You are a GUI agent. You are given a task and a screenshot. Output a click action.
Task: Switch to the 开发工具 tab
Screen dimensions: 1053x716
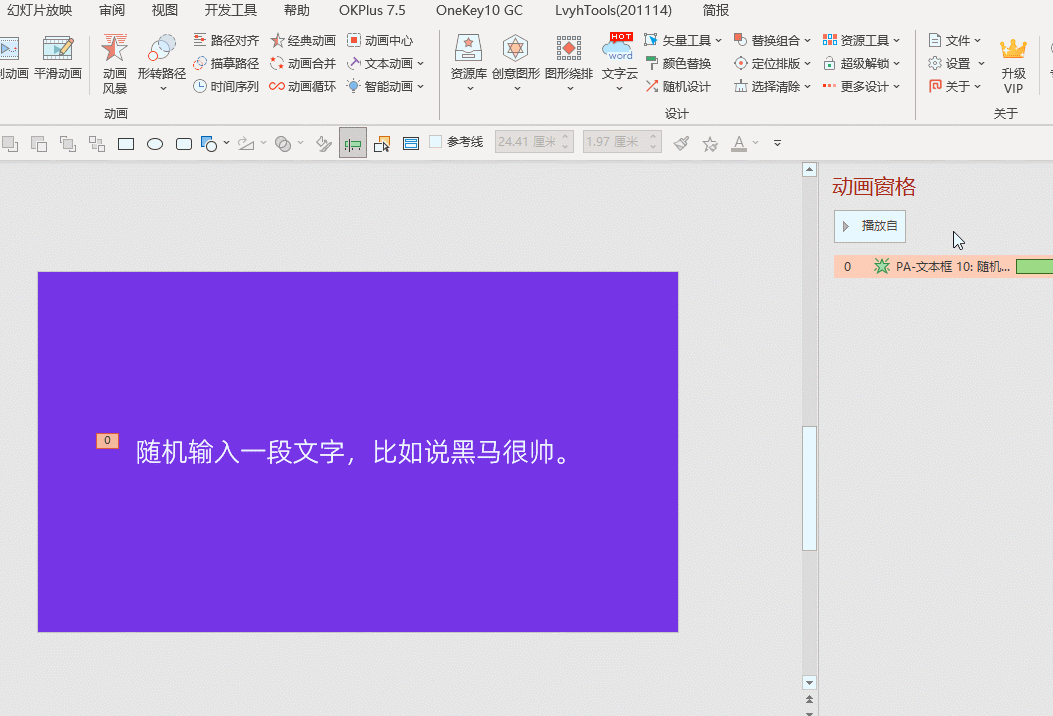(x=230, y=10)
